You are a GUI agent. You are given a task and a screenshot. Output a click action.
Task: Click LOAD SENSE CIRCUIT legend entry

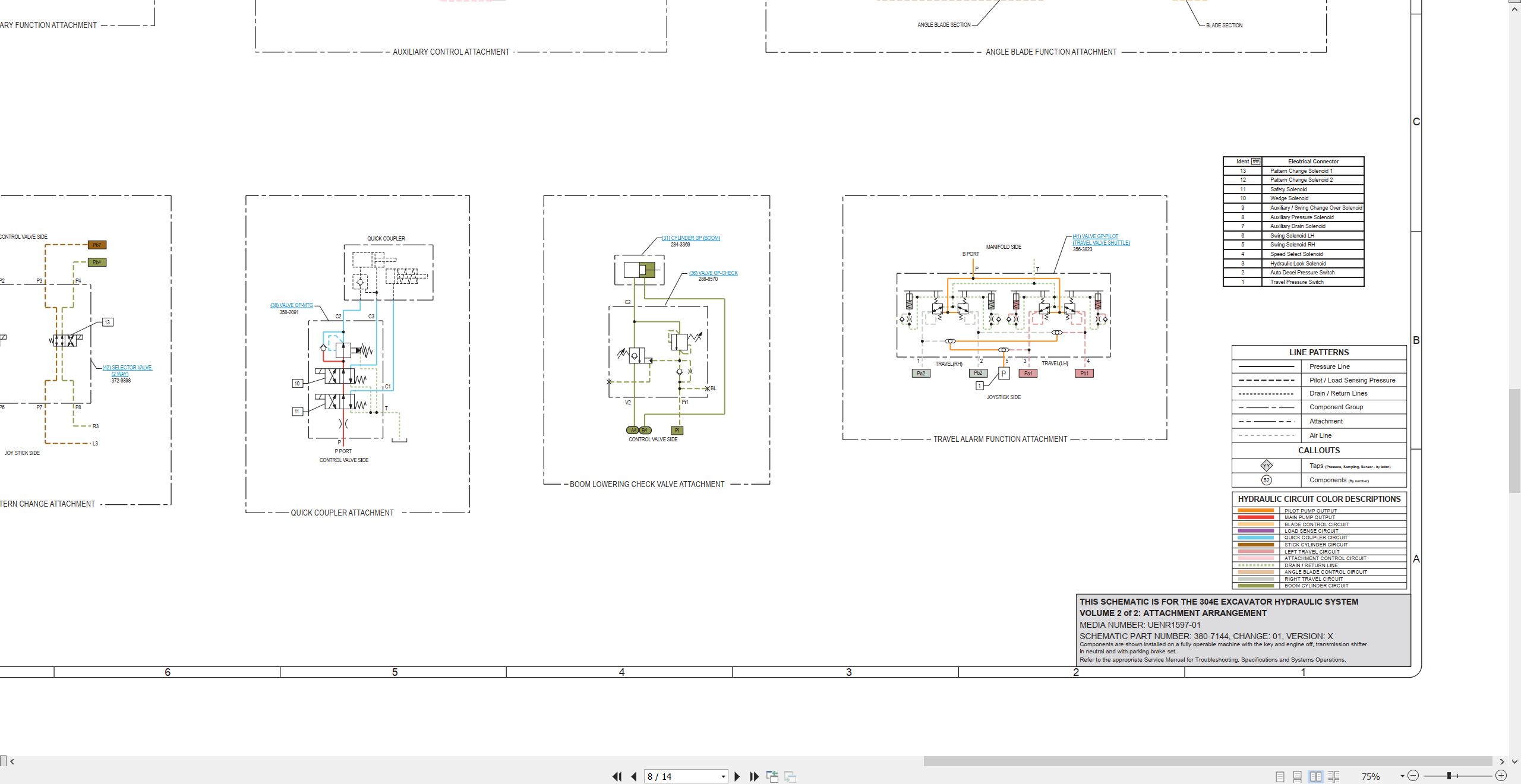(x=1319, y=531)
